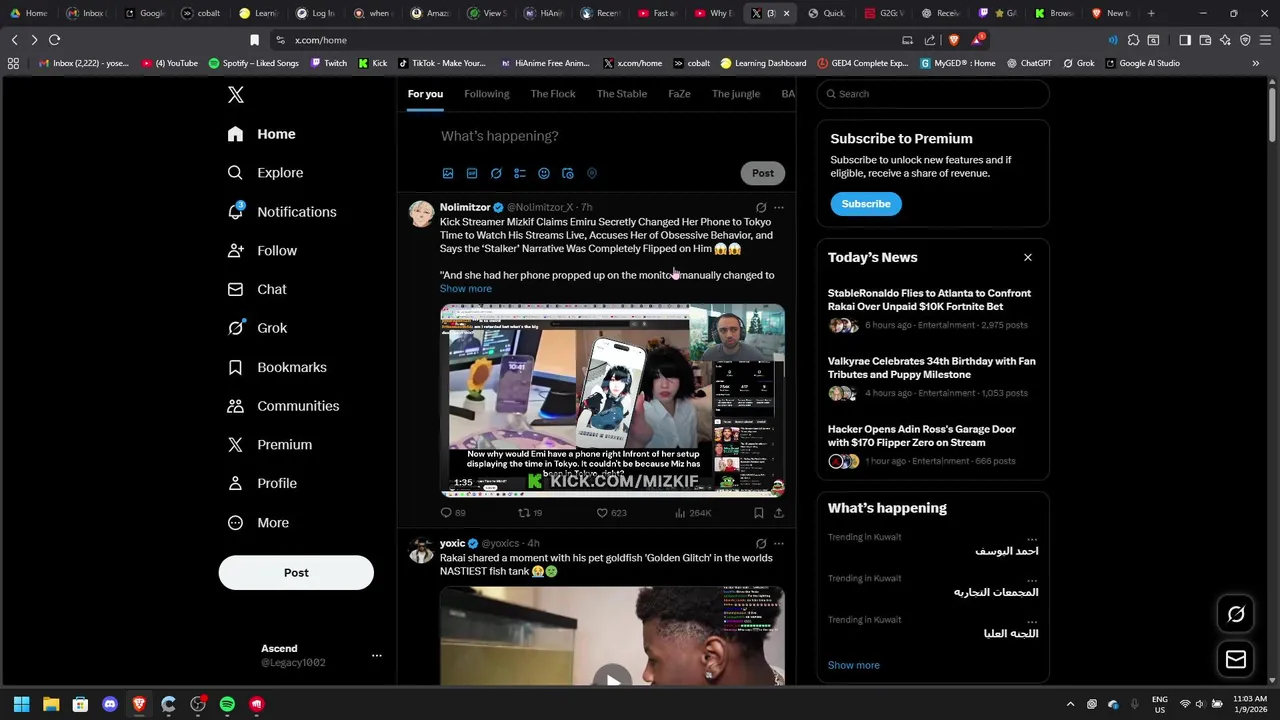Switch to the Following tab
The width and height of the screenshot is (1280, 720).
(486, 94)
